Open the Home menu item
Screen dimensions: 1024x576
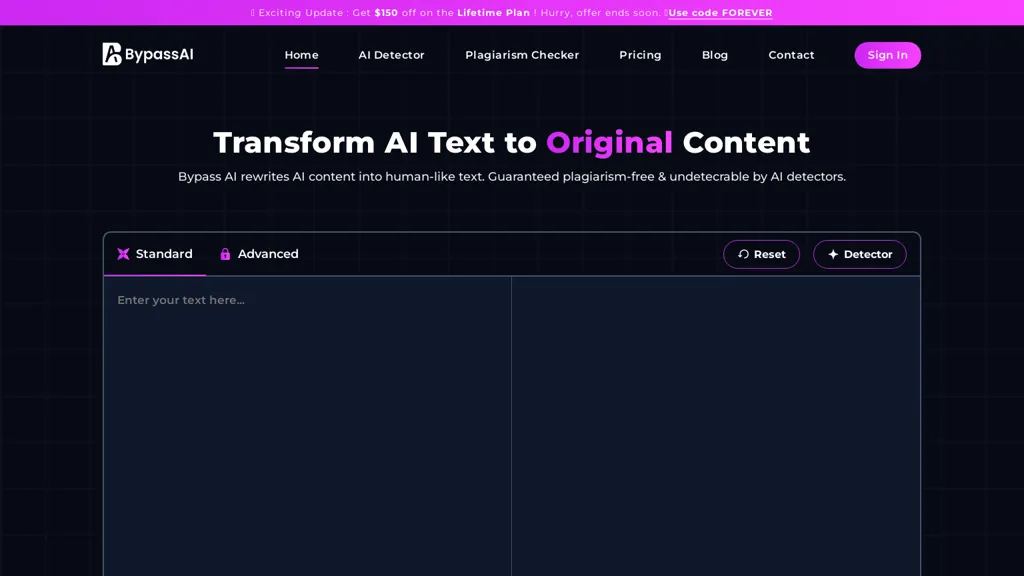(x=301, y=55)
